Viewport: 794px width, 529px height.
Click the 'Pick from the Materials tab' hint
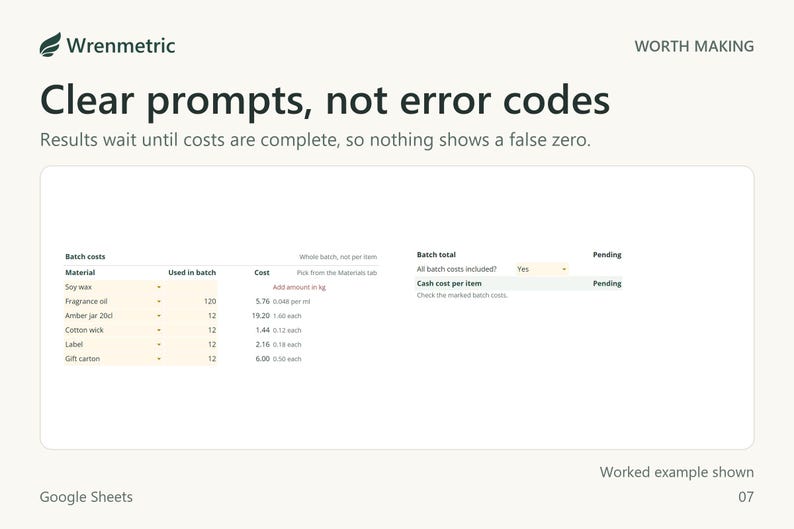click(337, 273)
